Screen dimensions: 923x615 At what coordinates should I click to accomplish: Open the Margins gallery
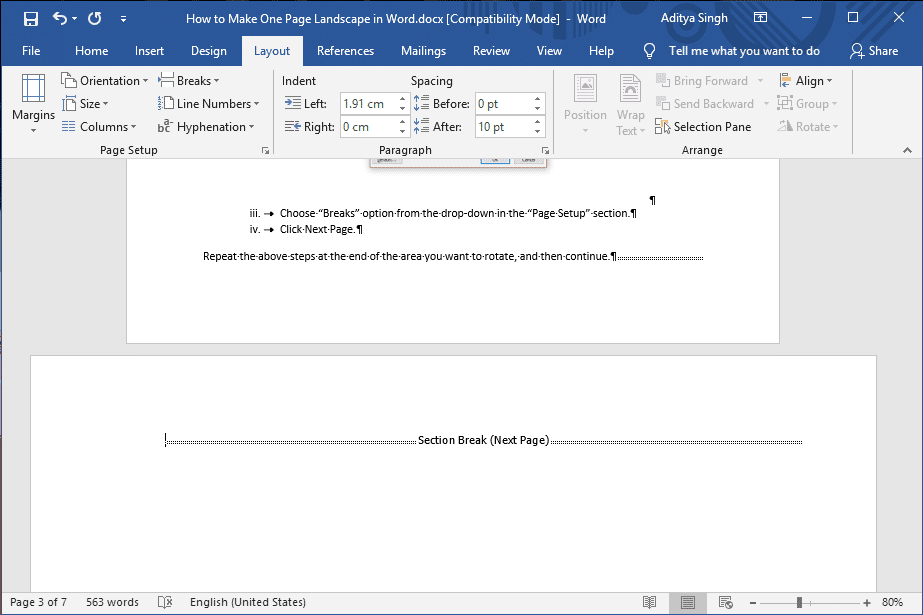(x=34, y=104)
